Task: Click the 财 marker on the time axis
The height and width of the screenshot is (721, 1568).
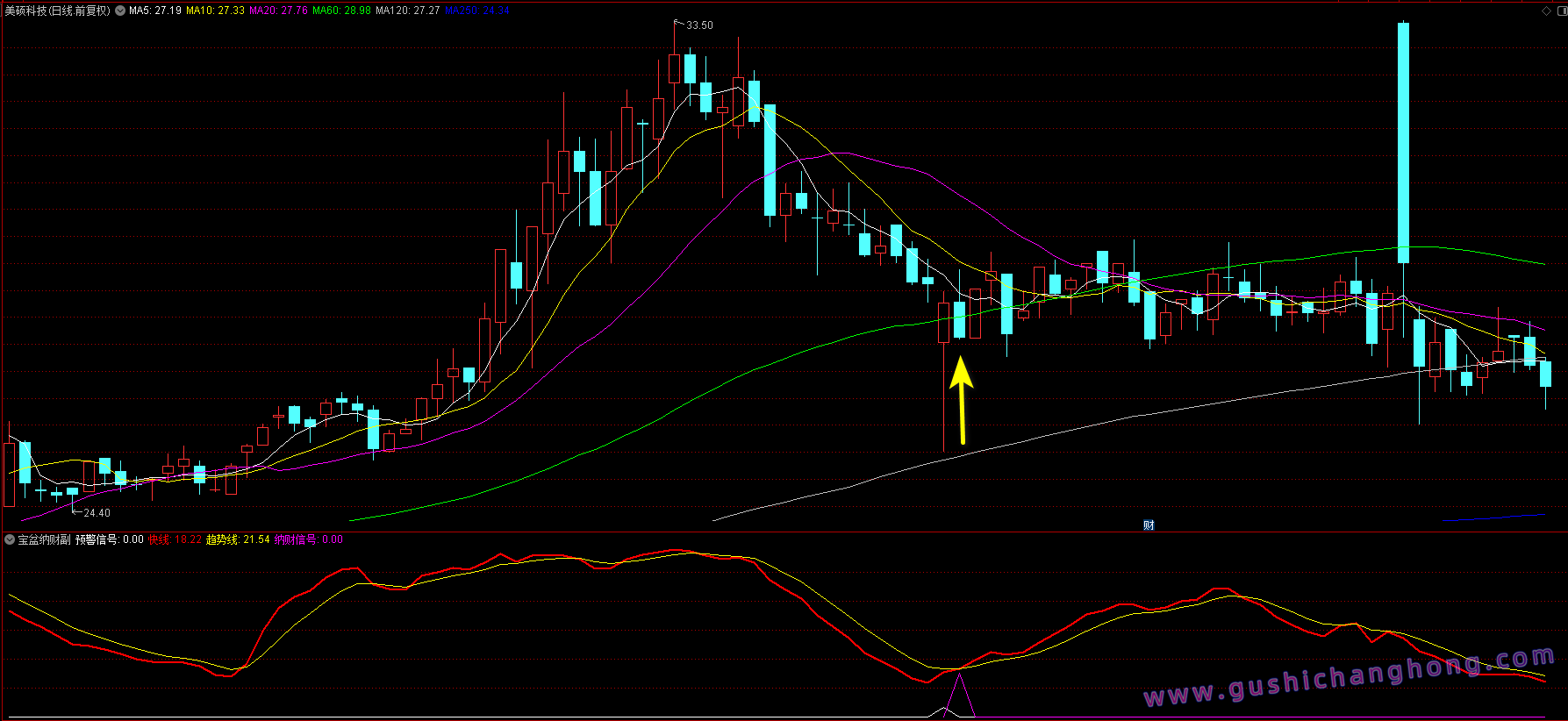Action: (x=1149, y=525)
